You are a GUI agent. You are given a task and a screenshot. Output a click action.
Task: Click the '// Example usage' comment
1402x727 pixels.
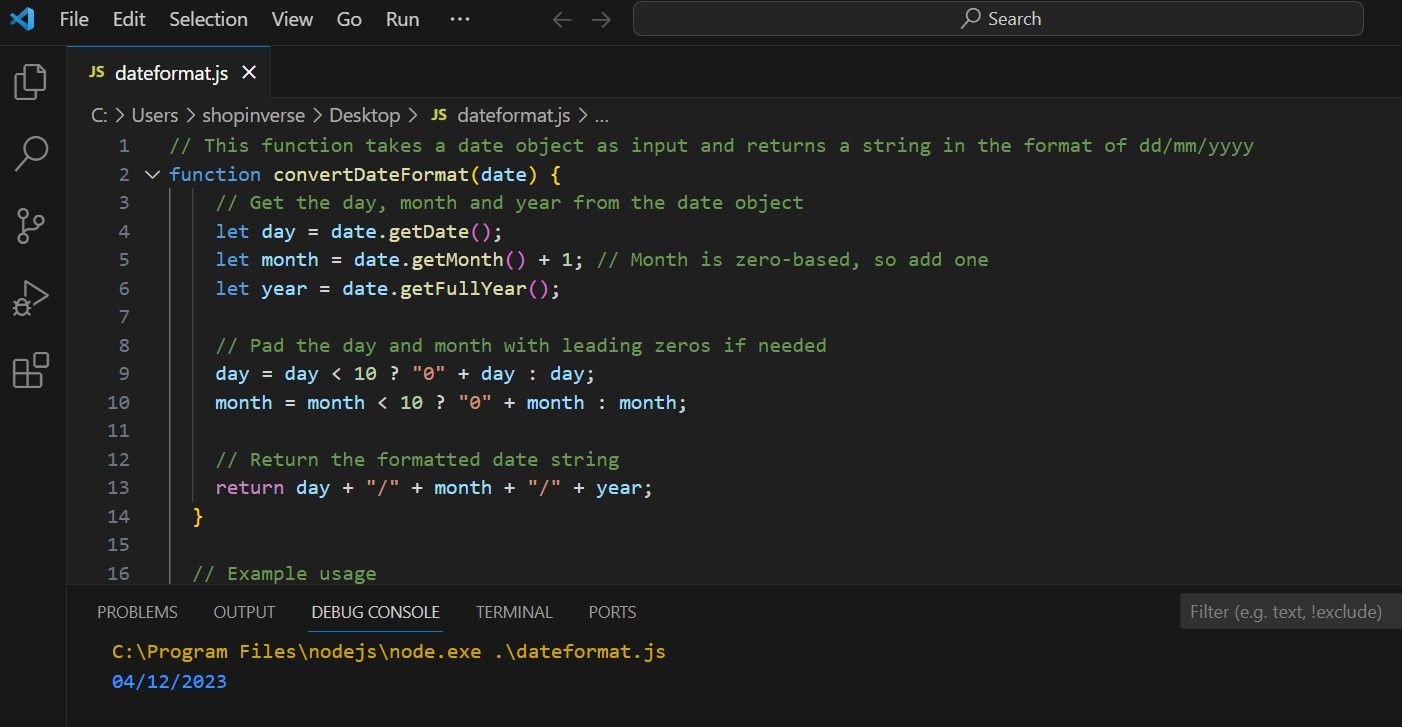pos(285,574)
